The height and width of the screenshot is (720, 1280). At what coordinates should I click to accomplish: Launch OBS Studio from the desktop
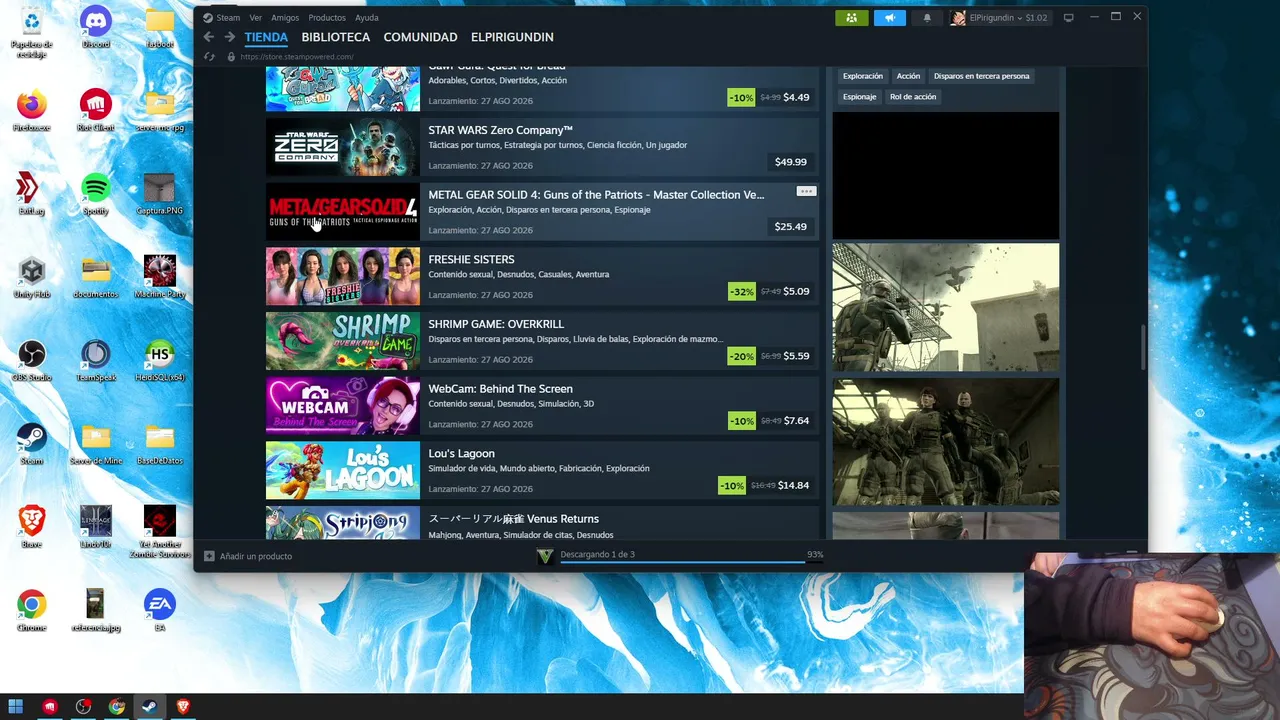[x=31, y=361]
